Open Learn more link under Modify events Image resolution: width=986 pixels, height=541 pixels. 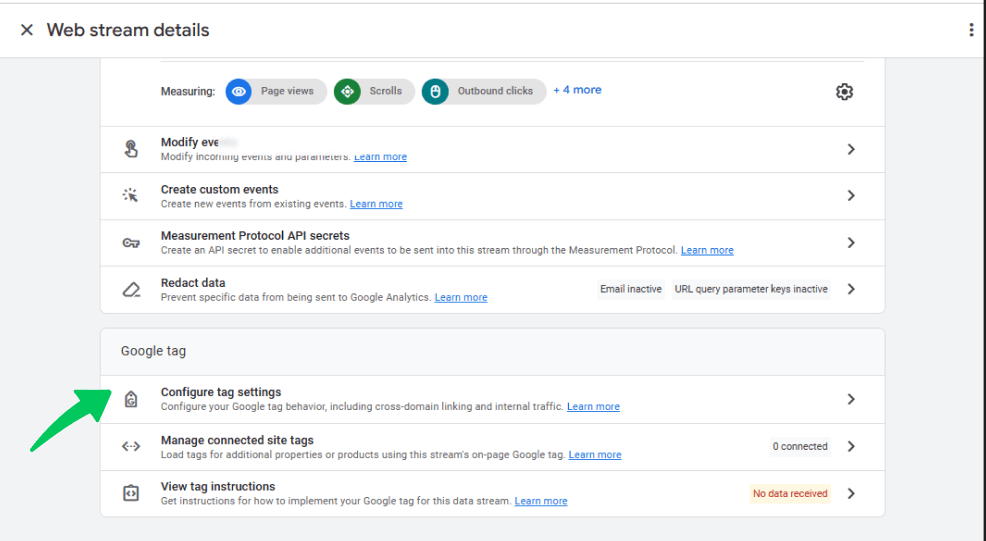[380, 157]
